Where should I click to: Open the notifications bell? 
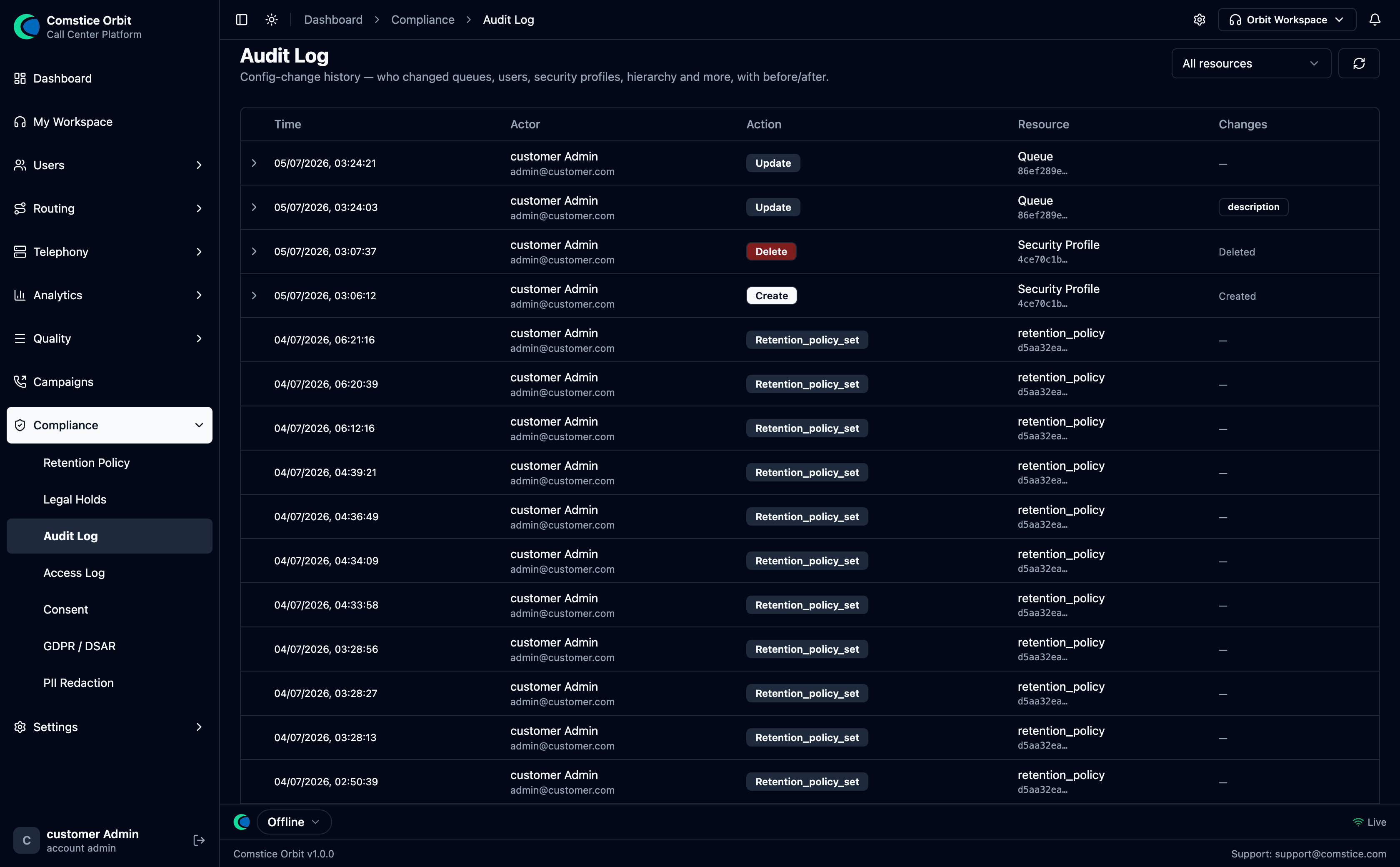[1375, 20]
